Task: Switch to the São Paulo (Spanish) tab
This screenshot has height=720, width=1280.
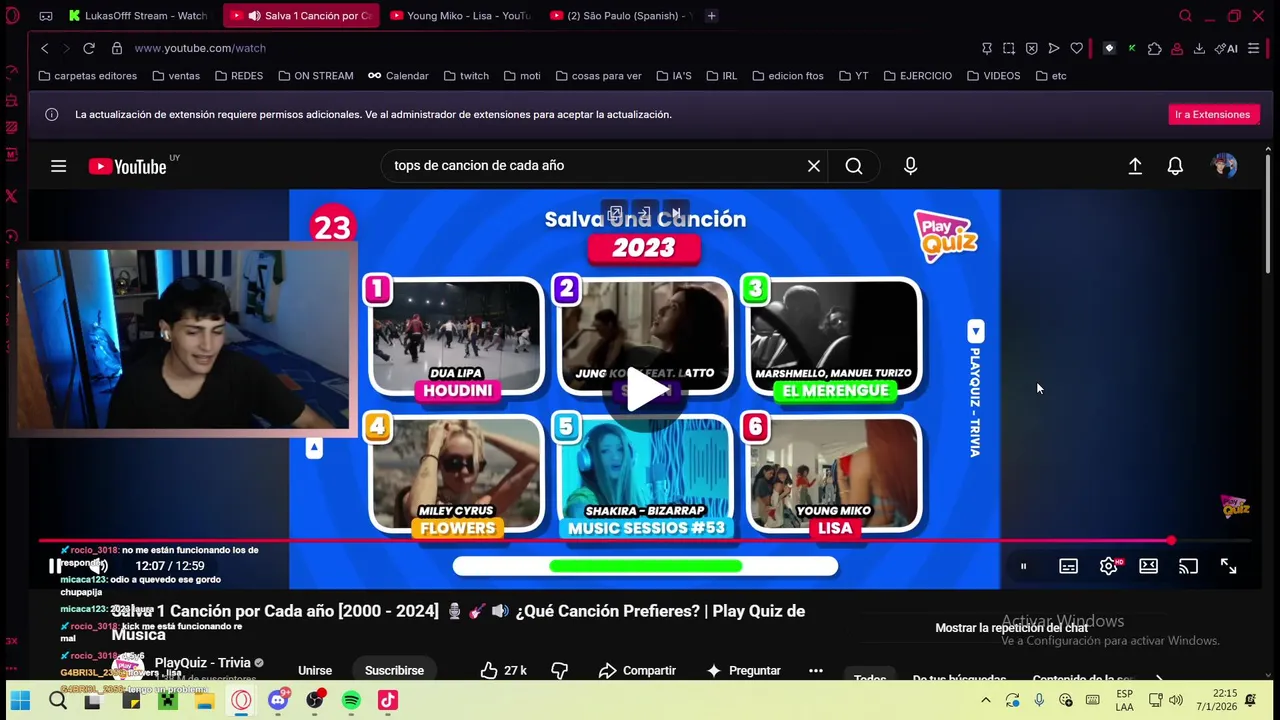Action: (x=620, y=16)
